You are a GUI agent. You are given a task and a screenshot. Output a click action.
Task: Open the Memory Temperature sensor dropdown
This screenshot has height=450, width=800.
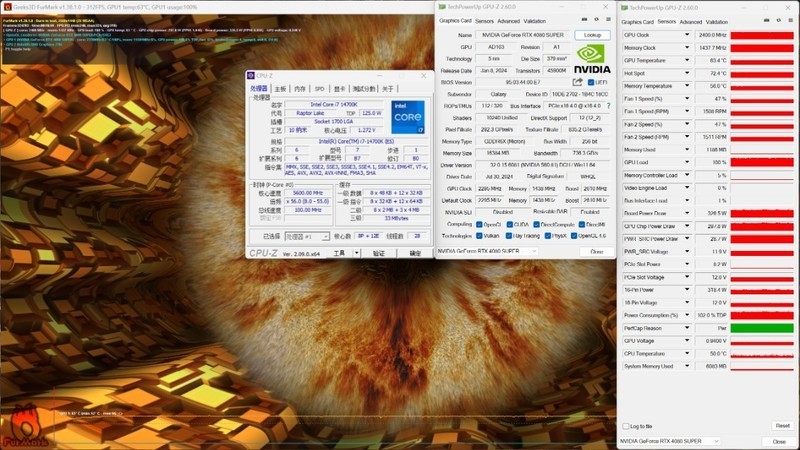coord(687,86)
